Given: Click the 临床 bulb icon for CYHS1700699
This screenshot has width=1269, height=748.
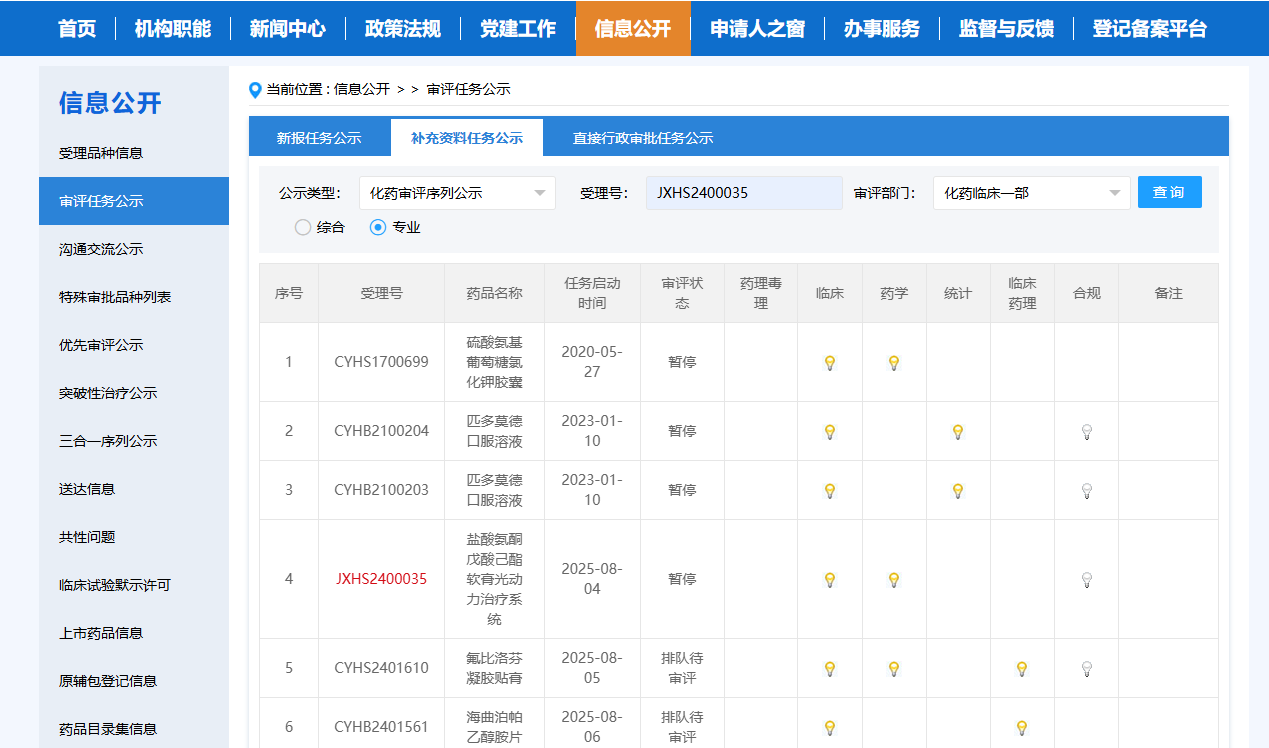Looking at the screenshot, I should pos(829,363).
